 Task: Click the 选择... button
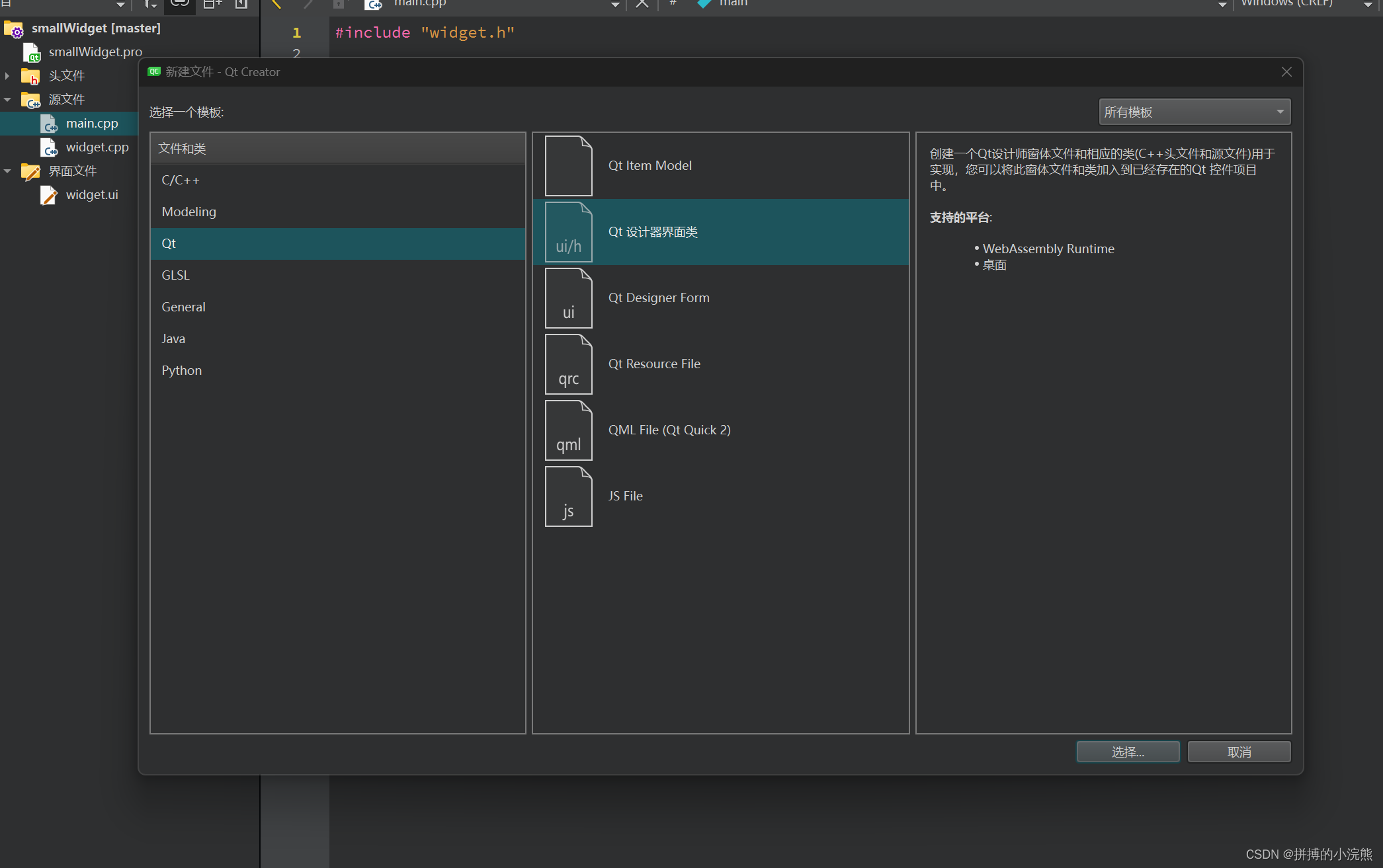[x=1128, y=752]
